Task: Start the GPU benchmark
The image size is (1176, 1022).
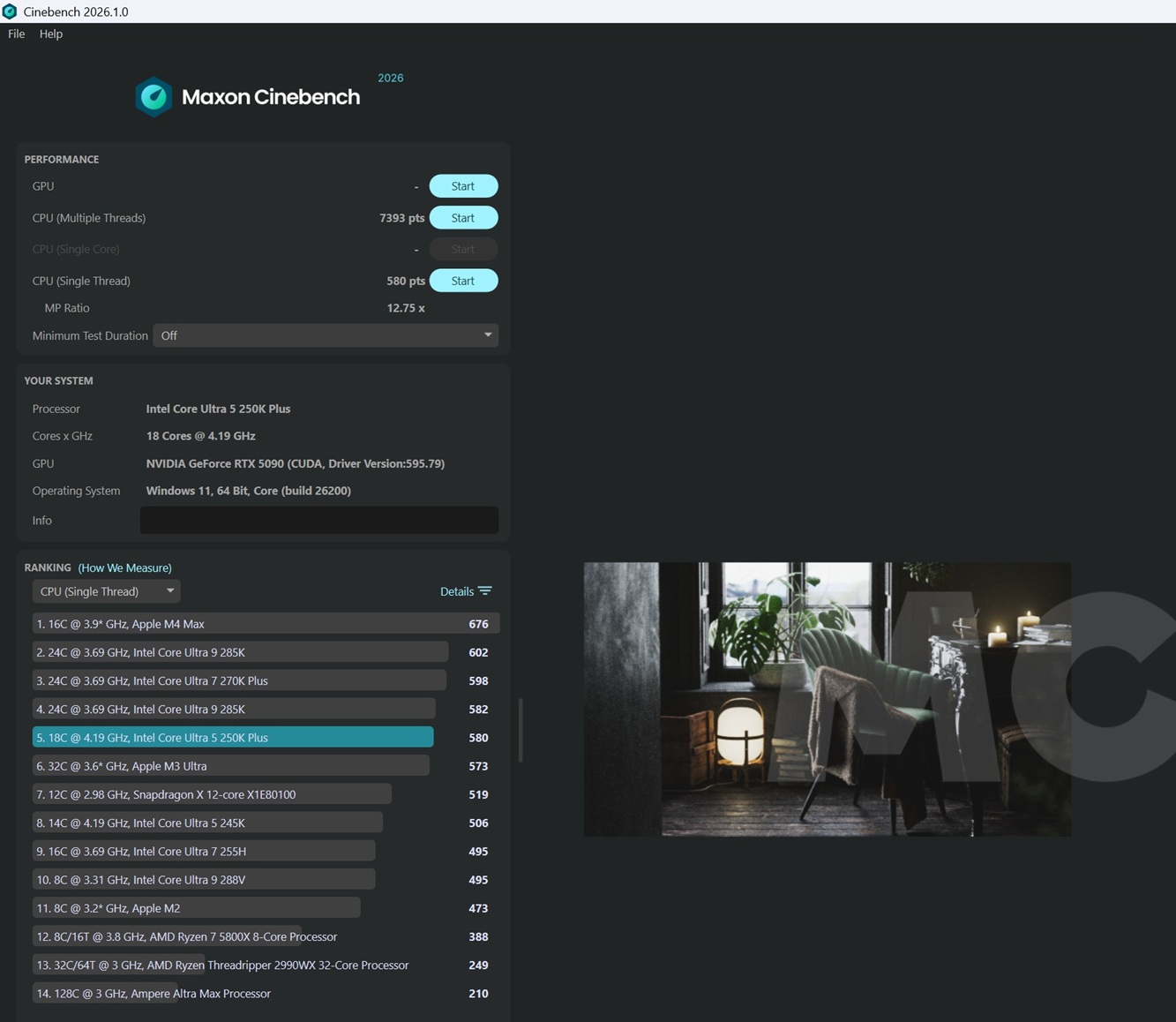Action: coord(463,186)
